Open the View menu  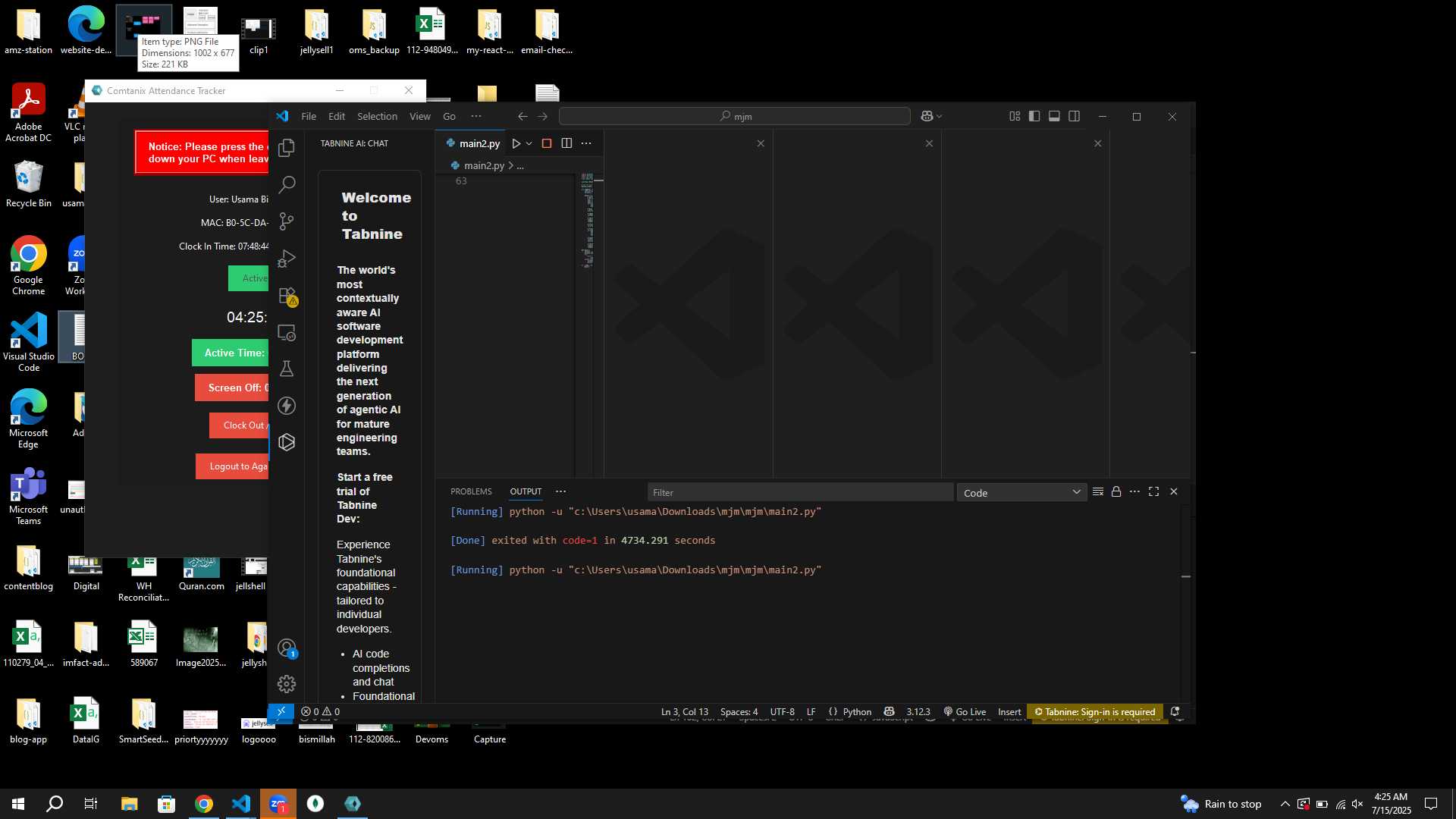[x=419, y=116]
